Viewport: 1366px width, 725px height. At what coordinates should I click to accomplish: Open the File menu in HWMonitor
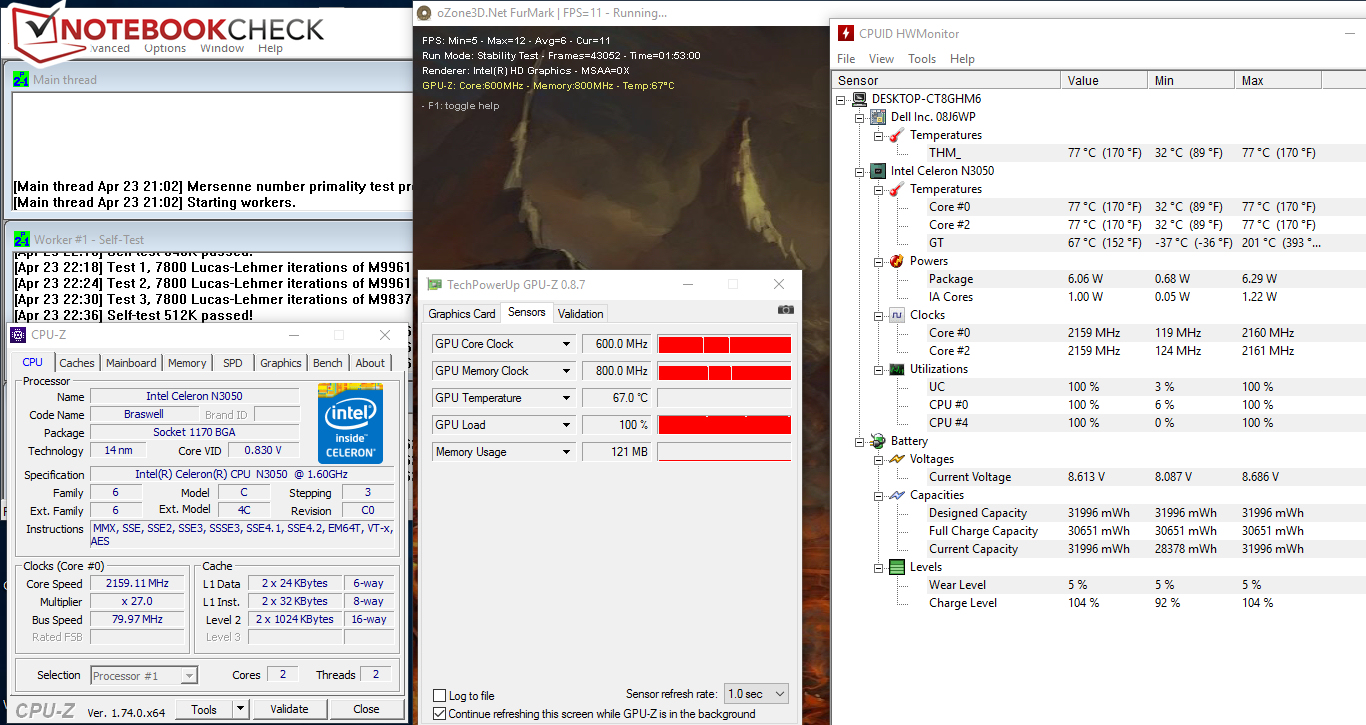point(846,59)
